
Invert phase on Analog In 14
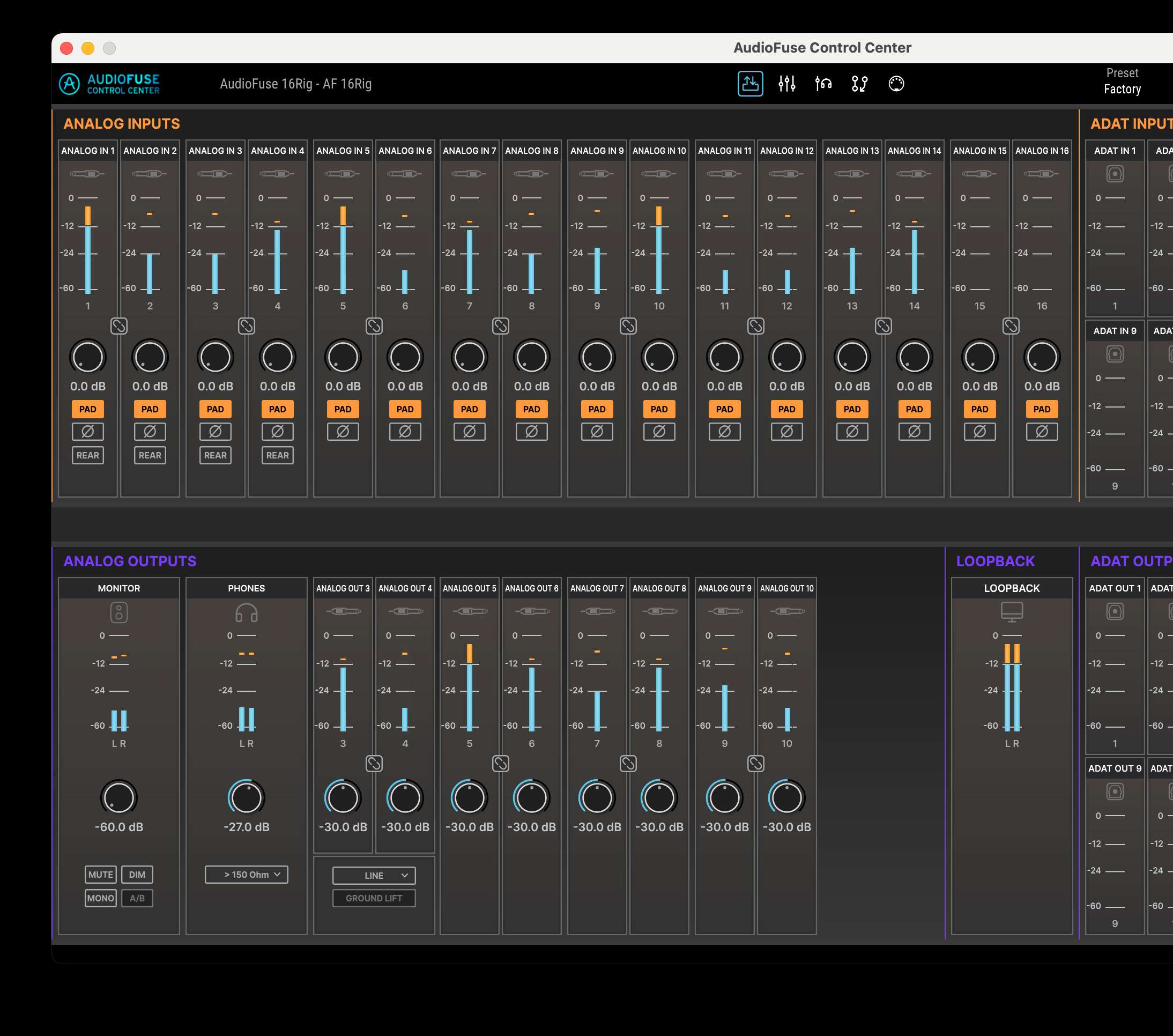coord(914,432)
